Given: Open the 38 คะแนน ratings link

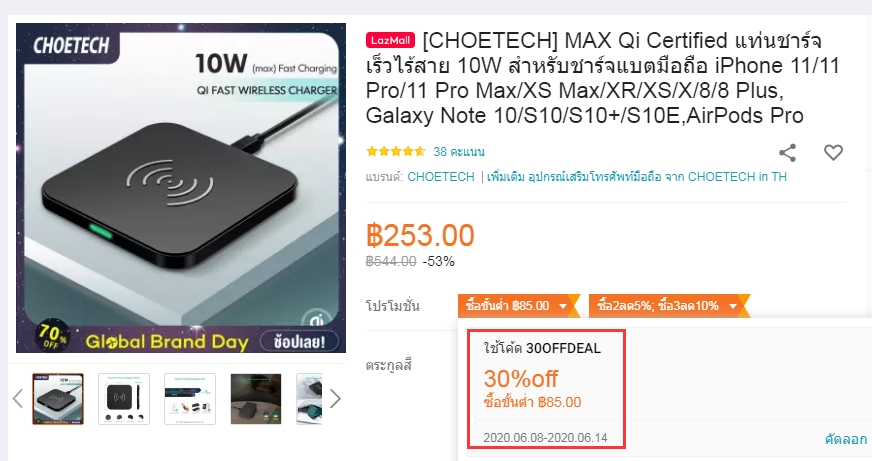Looking at the screenshot, I should point(459,151).
